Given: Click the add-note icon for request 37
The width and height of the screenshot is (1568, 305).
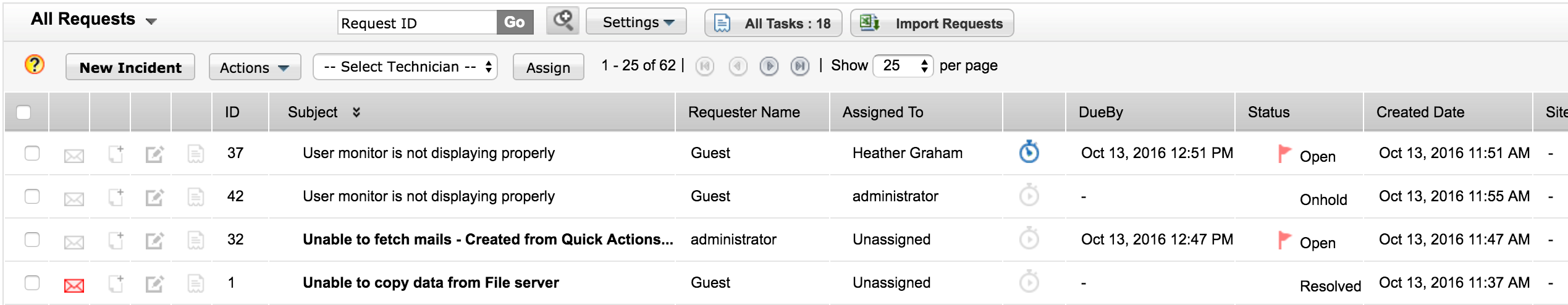Looking at the screenshot, I should 116,154.
